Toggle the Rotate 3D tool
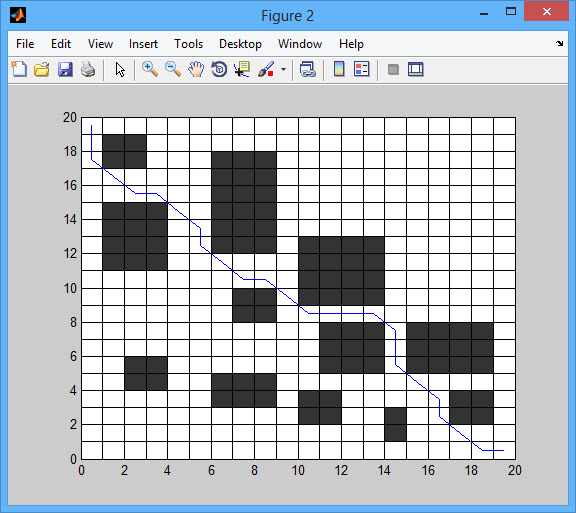The height and width of the screenshot is (513, 576). click(219, 69)
